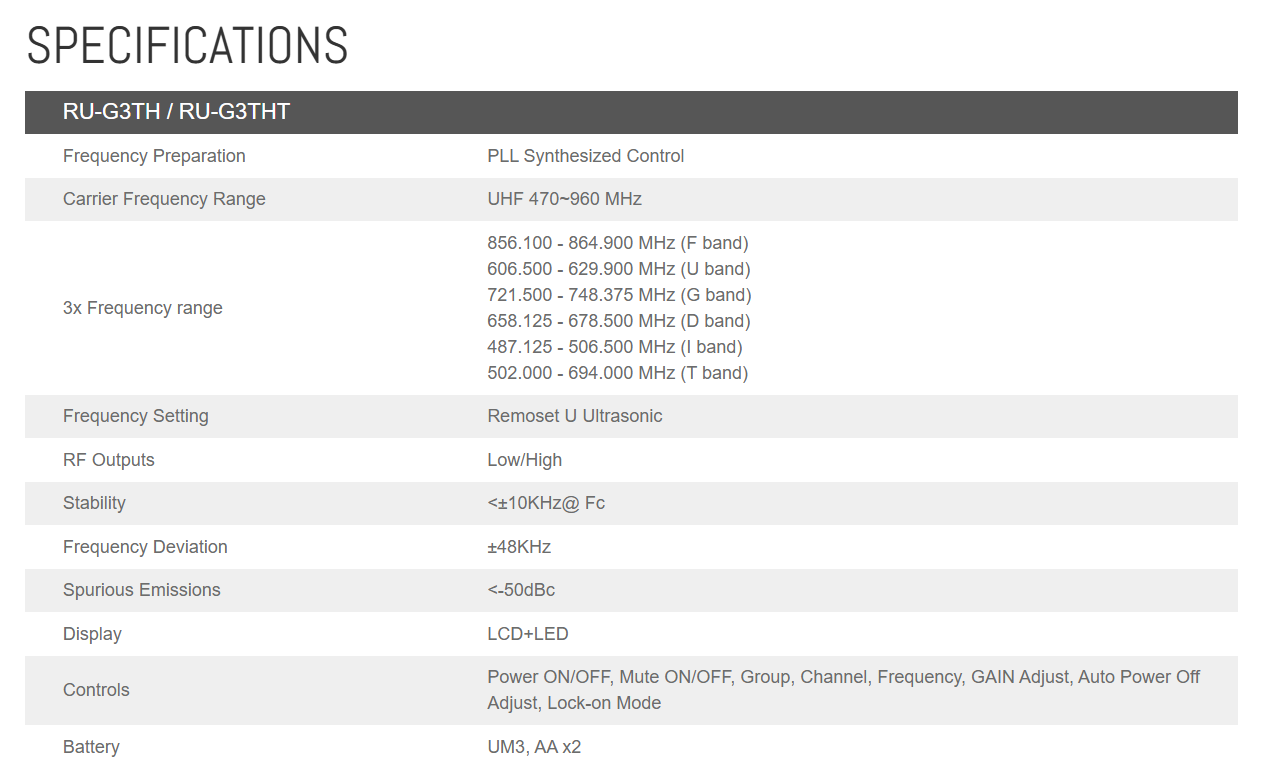Select the G band frequency line
Screen dimensions: 1269x767
pyautogui.click(x=619, y=295)
